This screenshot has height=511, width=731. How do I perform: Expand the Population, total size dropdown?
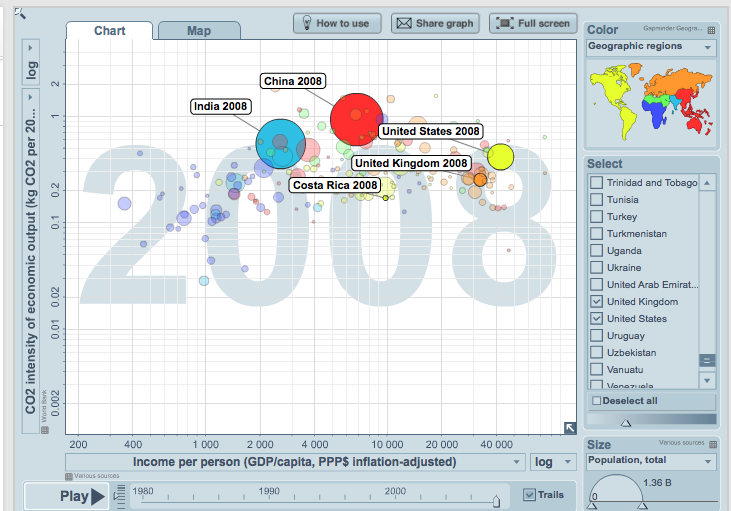(x=651, y=462)
